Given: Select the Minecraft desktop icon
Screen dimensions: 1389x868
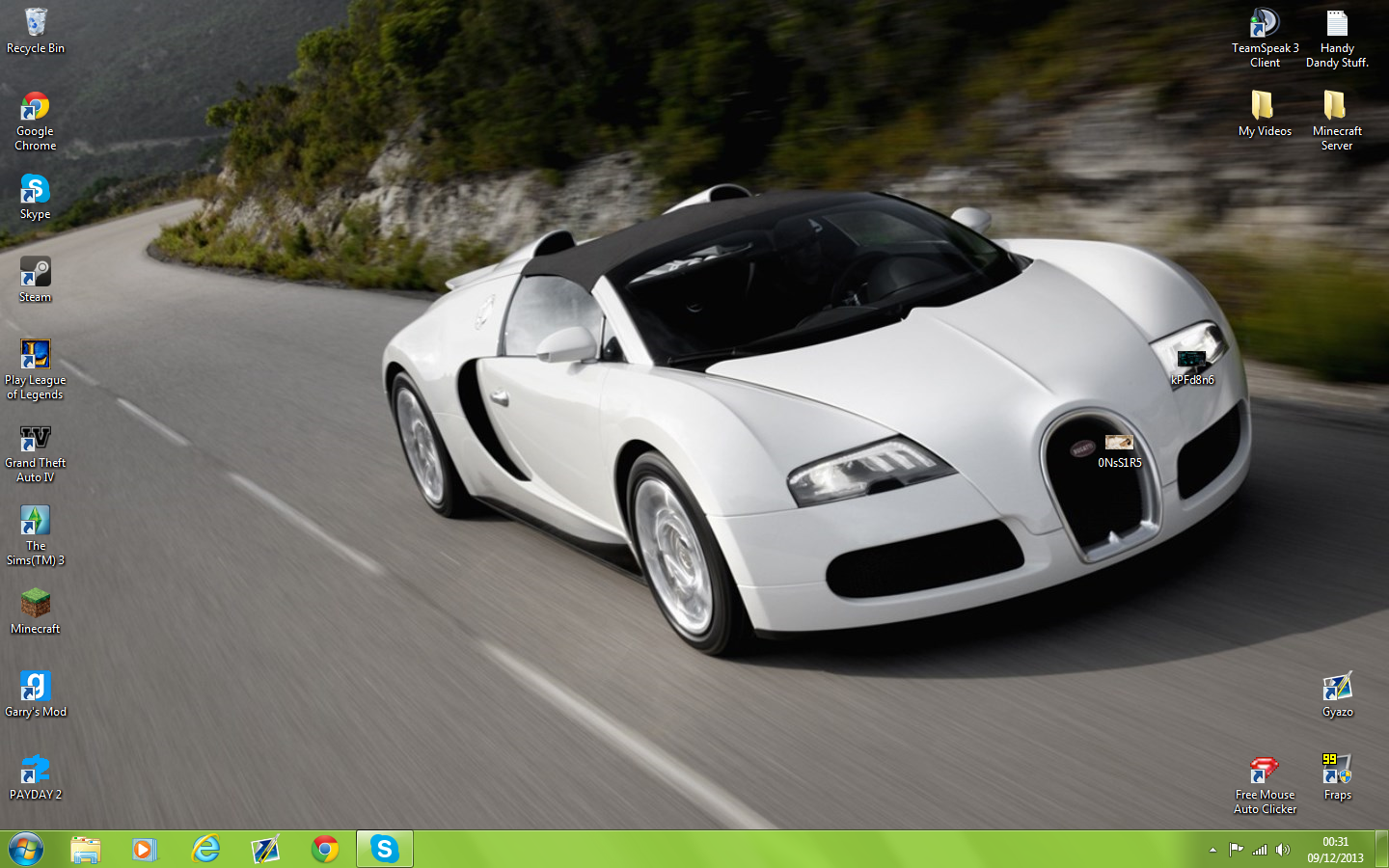Looking at the screenshot, I should [36, 611].
